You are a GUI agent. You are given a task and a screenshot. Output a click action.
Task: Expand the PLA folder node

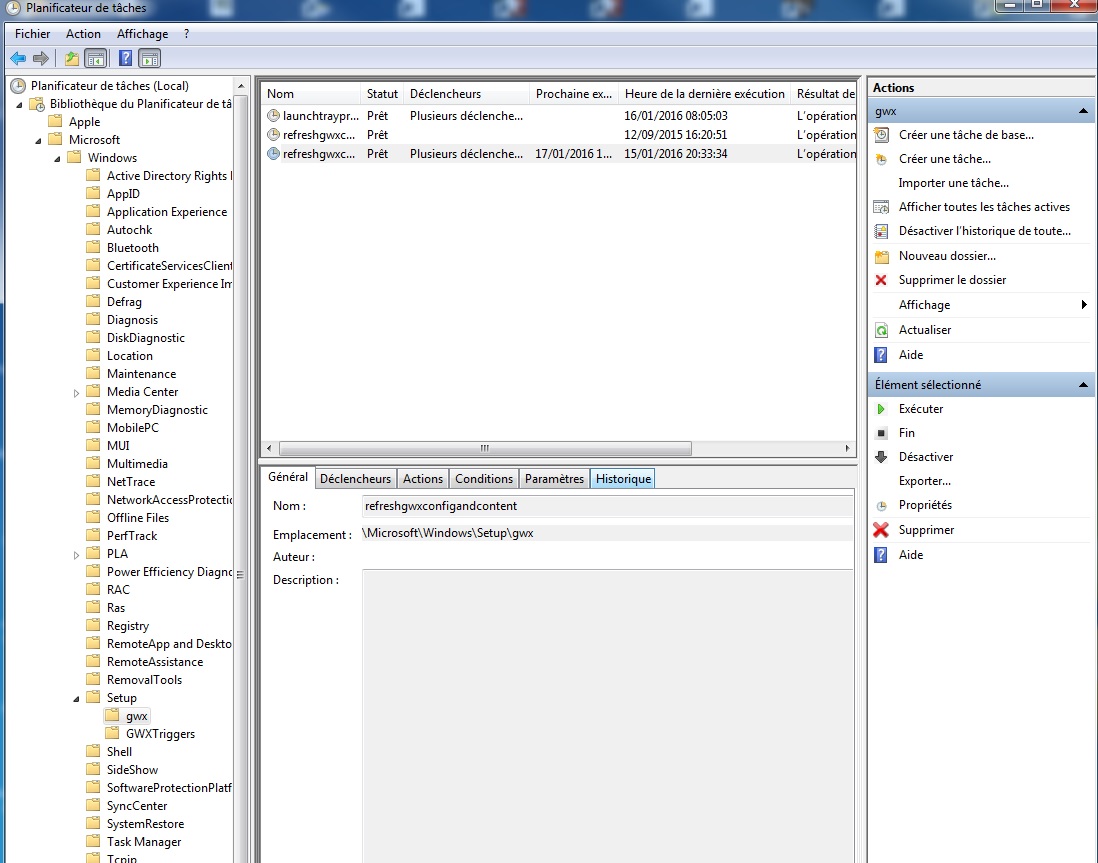pos(77,555)
